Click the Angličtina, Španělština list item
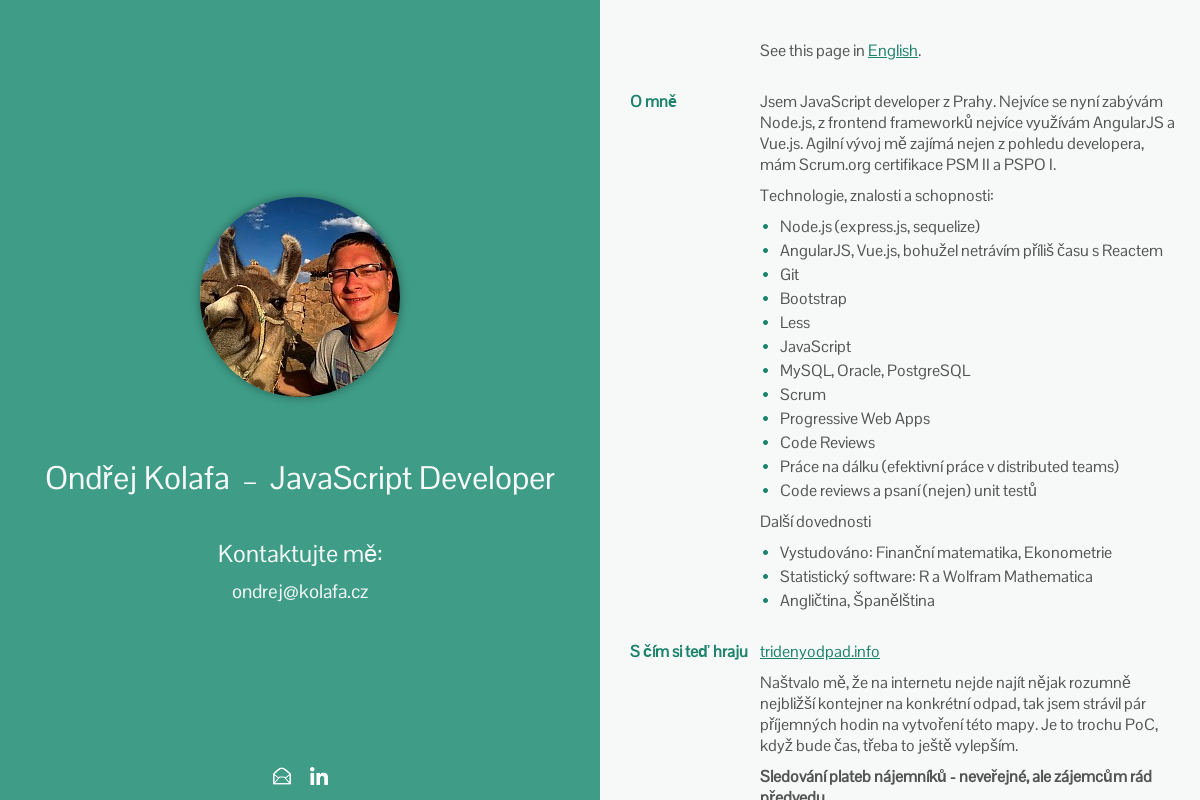 (x=856, y=601)
